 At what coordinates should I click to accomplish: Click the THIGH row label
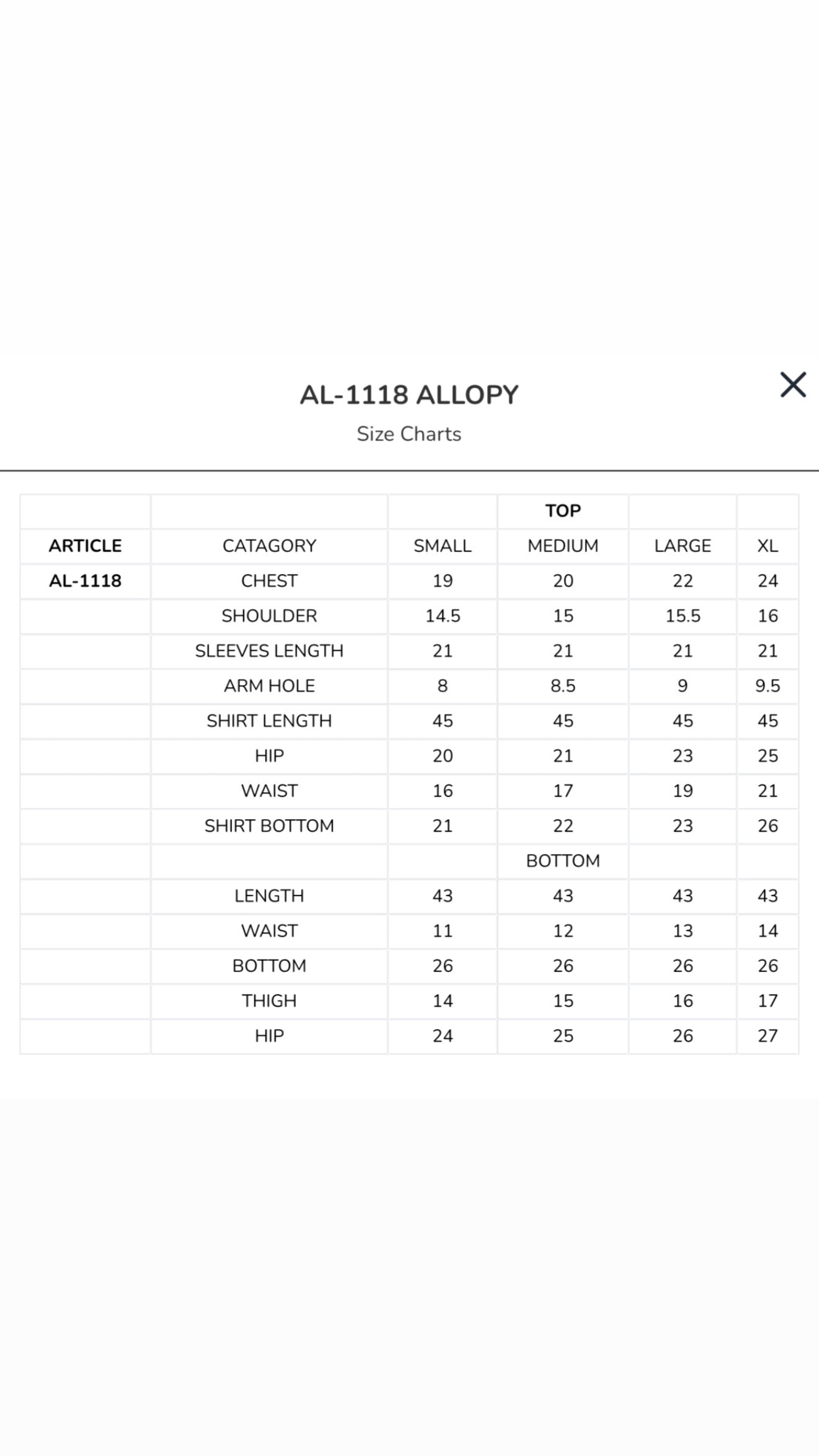click(x=268, y=1000)
